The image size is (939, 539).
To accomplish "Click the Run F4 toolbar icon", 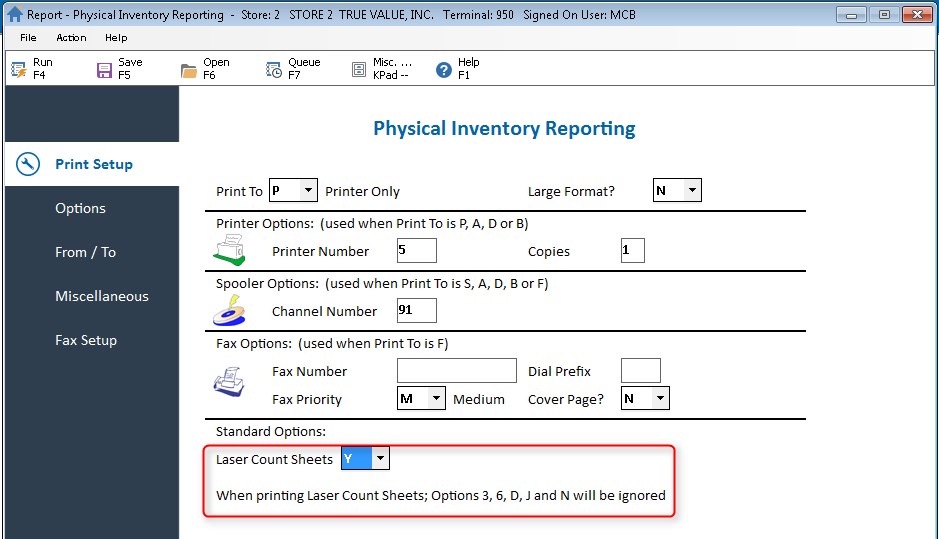I will click(x=19, y=69).
